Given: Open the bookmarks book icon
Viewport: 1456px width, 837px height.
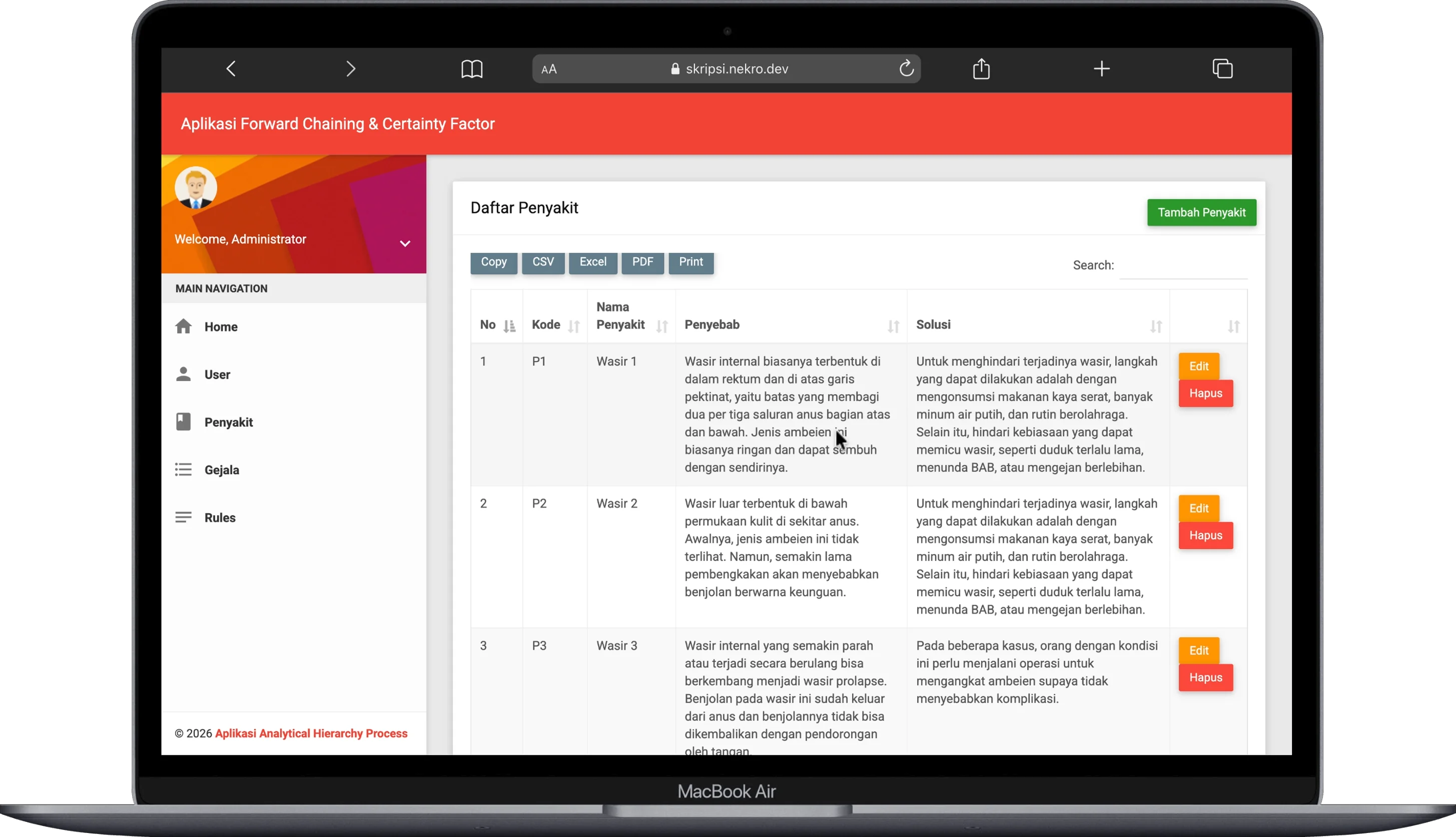Looking at the screenshot, I should (472, 69).
